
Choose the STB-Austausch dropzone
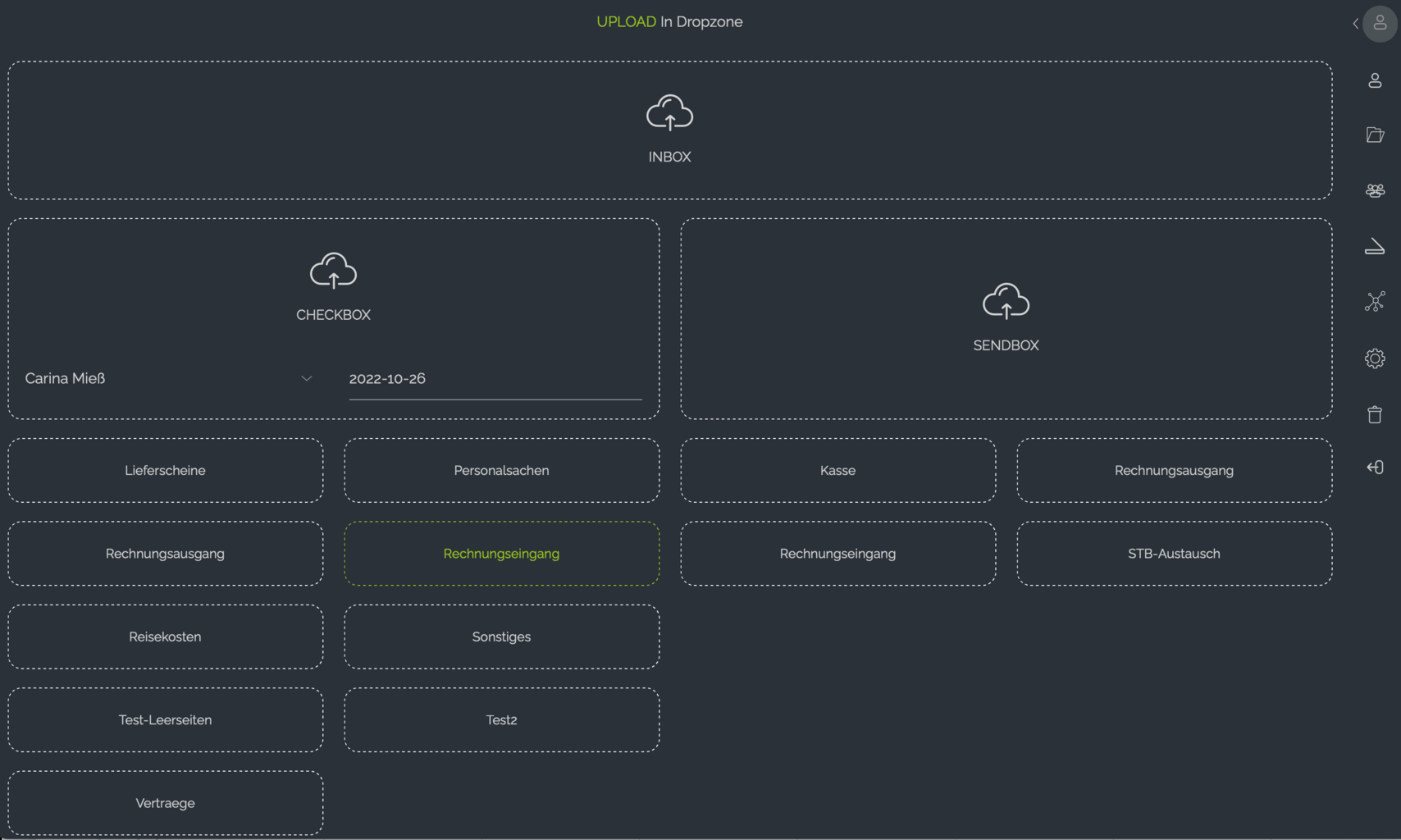point(1174,554)
